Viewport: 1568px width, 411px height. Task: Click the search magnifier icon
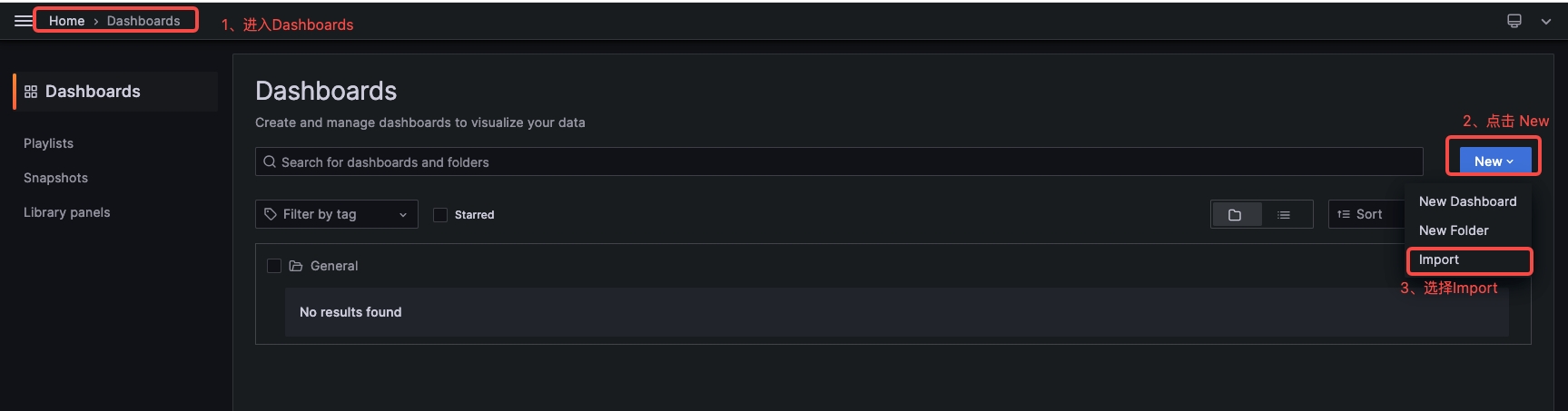[270, 161]
